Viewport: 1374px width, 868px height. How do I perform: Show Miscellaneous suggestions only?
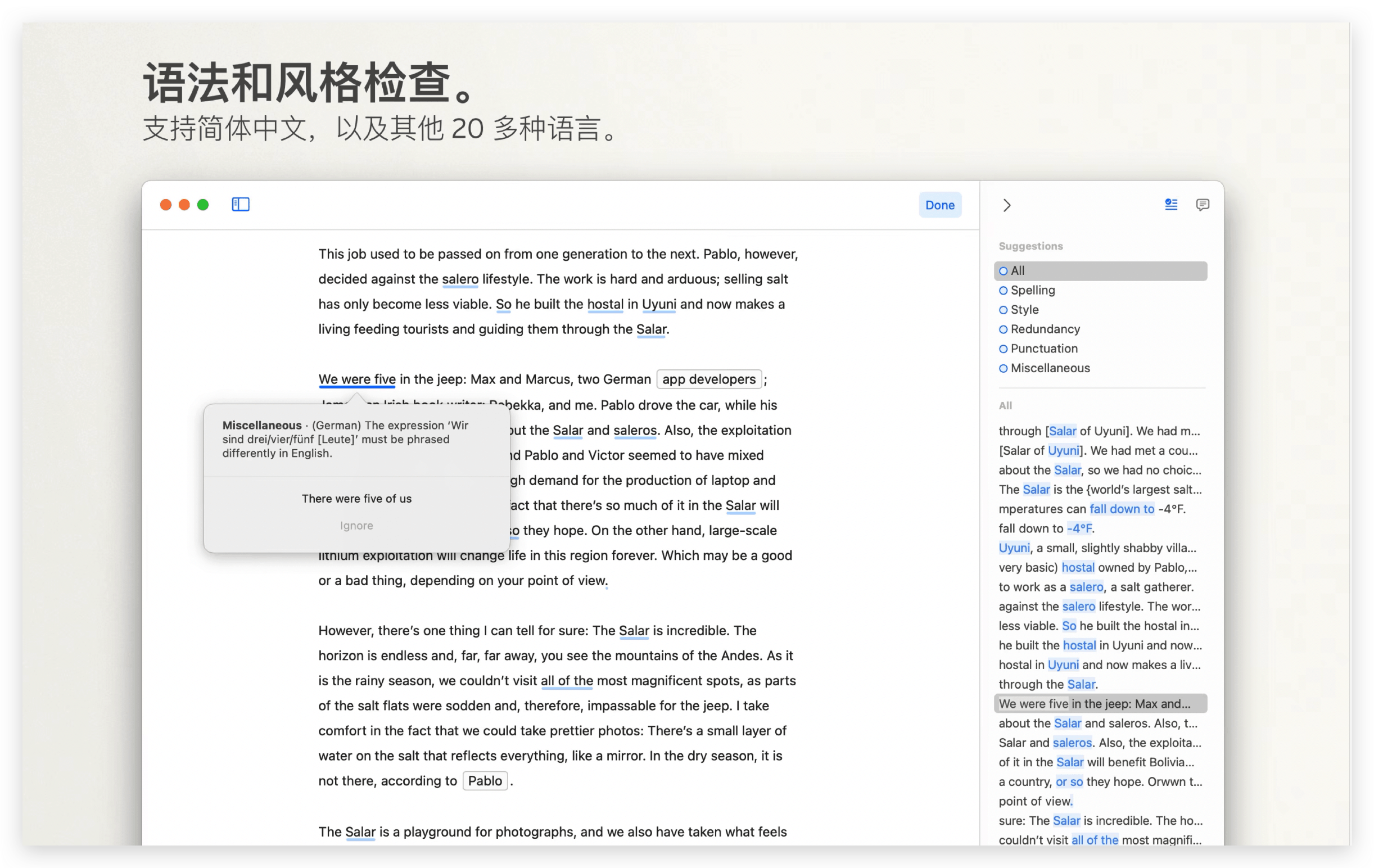point(1049,368)
